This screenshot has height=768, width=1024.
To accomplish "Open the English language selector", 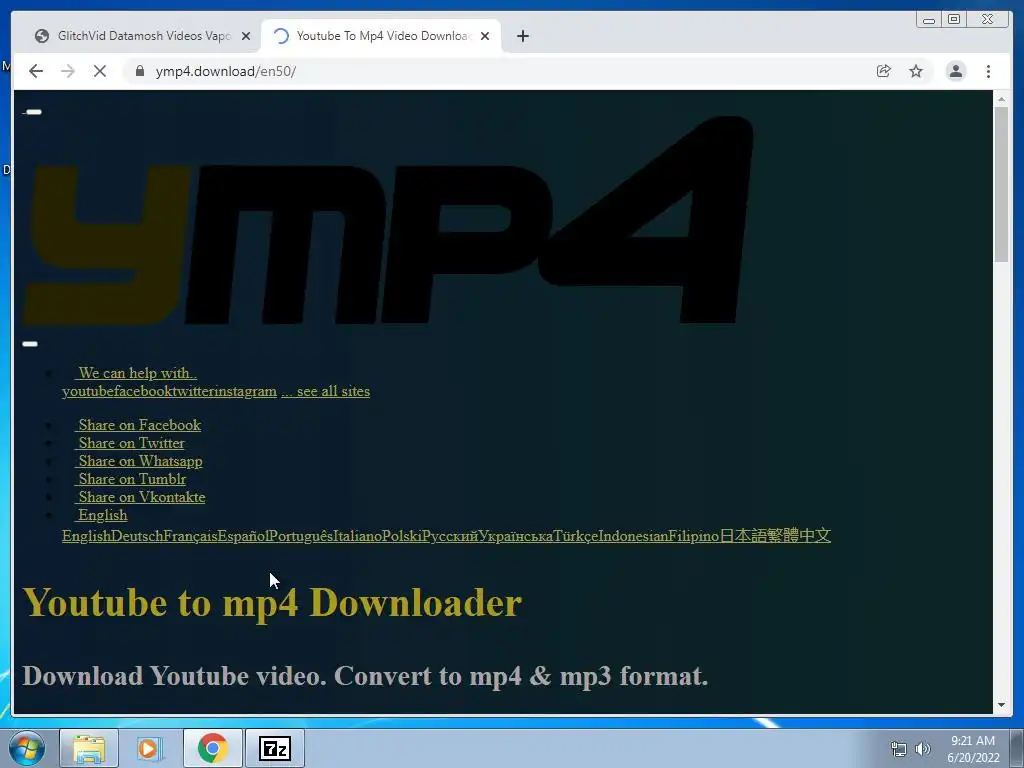I will 101,515.
